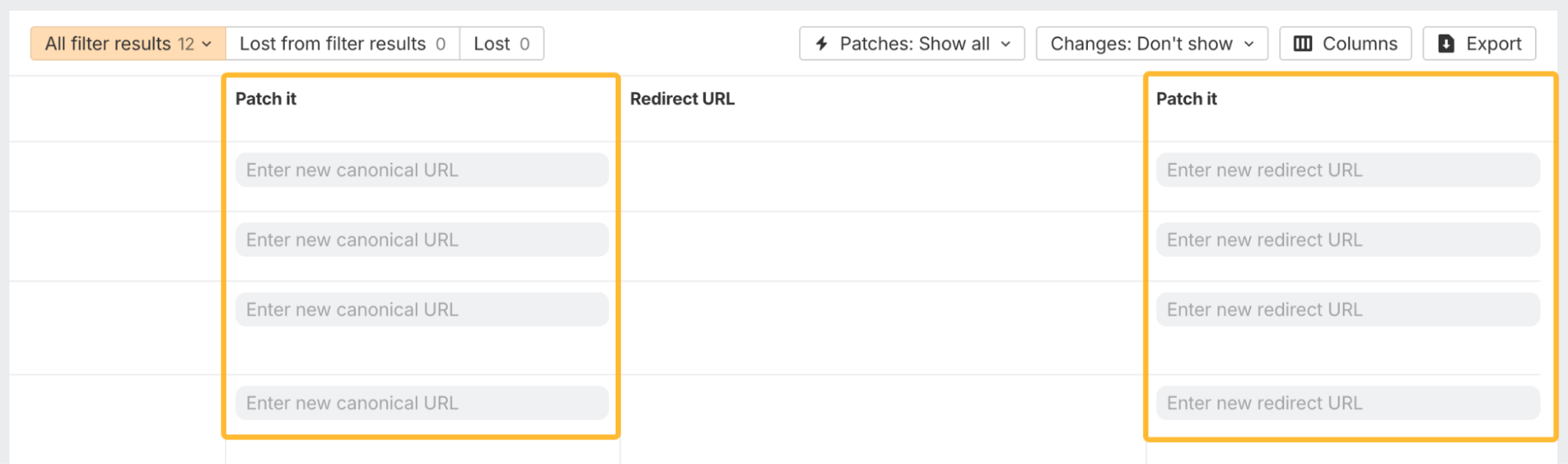Expand chevron next to All filter results count

[207, 44]
